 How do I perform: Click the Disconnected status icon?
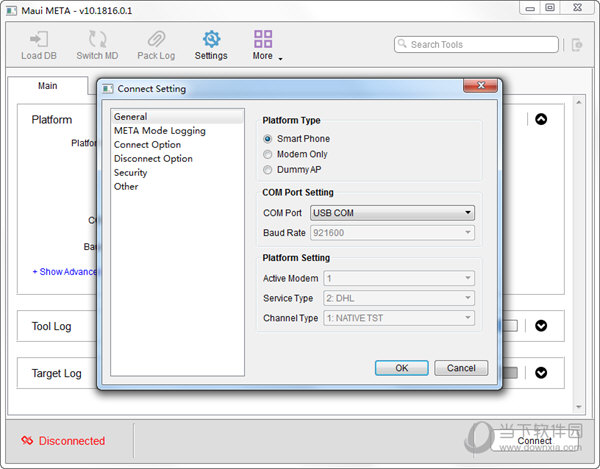coord(27,441)
